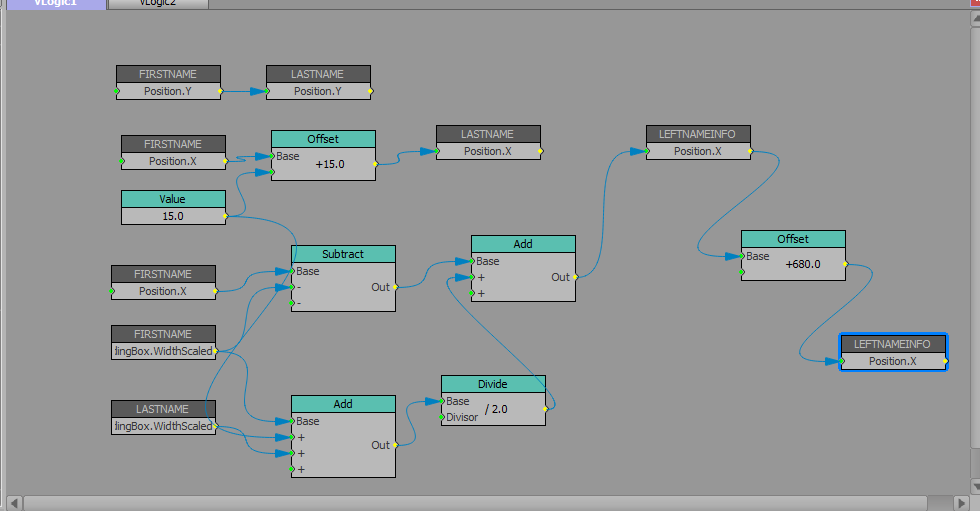Screen dimensions: 980x511
Task: Select the LASTNAME Position.Y node
Action: (318, 82)
